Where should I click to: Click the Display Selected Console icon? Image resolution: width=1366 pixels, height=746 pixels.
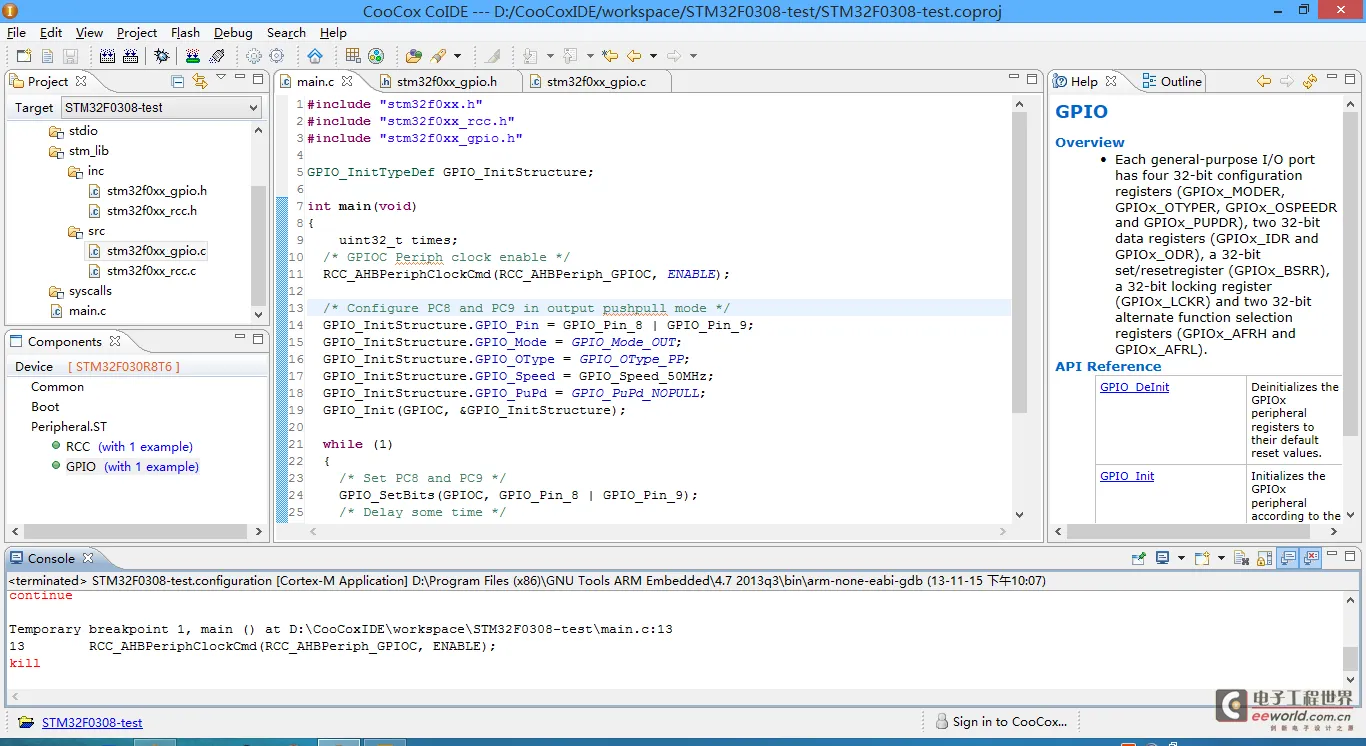1162,558
